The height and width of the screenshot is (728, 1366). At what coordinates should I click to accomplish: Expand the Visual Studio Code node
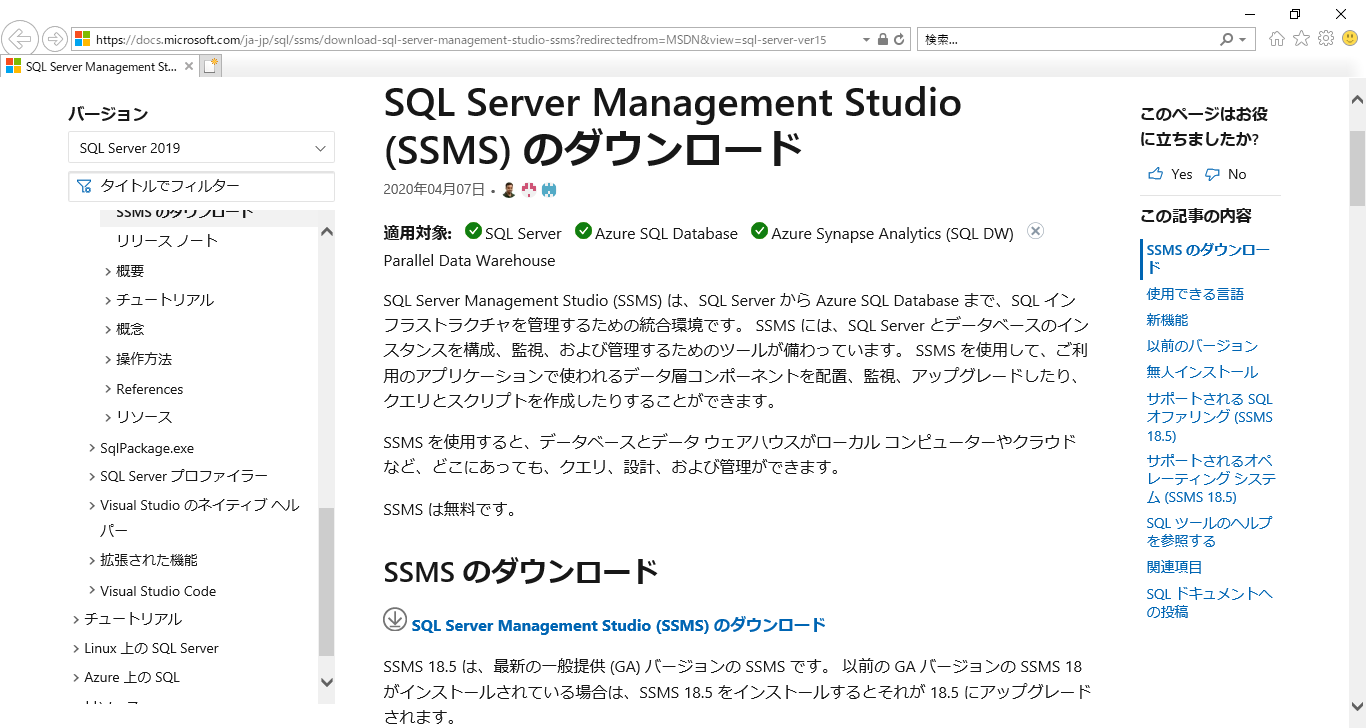[x=92, y=590]
